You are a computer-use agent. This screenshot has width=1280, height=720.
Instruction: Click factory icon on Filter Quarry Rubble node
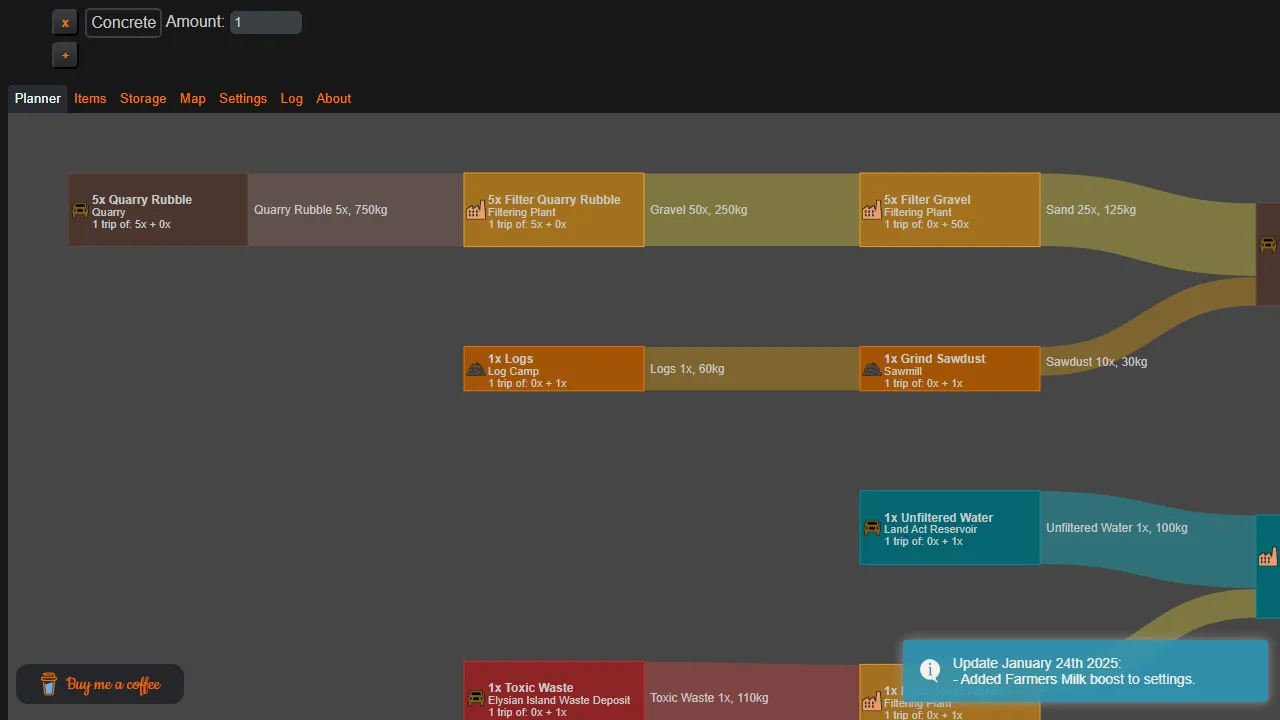coord(476,211)
